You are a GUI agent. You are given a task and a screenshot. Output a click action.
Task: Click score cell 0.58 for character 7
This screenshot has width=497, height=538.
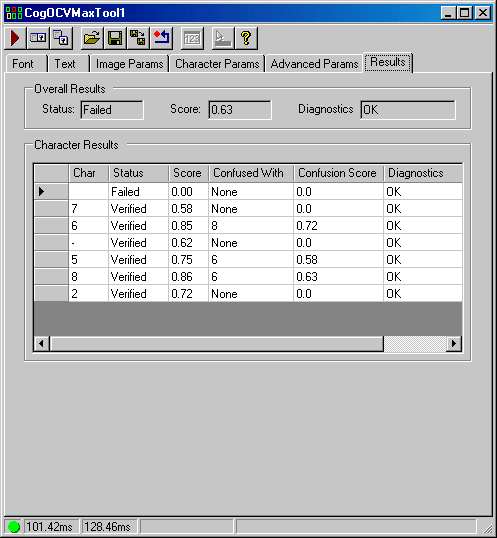tap(188, 209)
